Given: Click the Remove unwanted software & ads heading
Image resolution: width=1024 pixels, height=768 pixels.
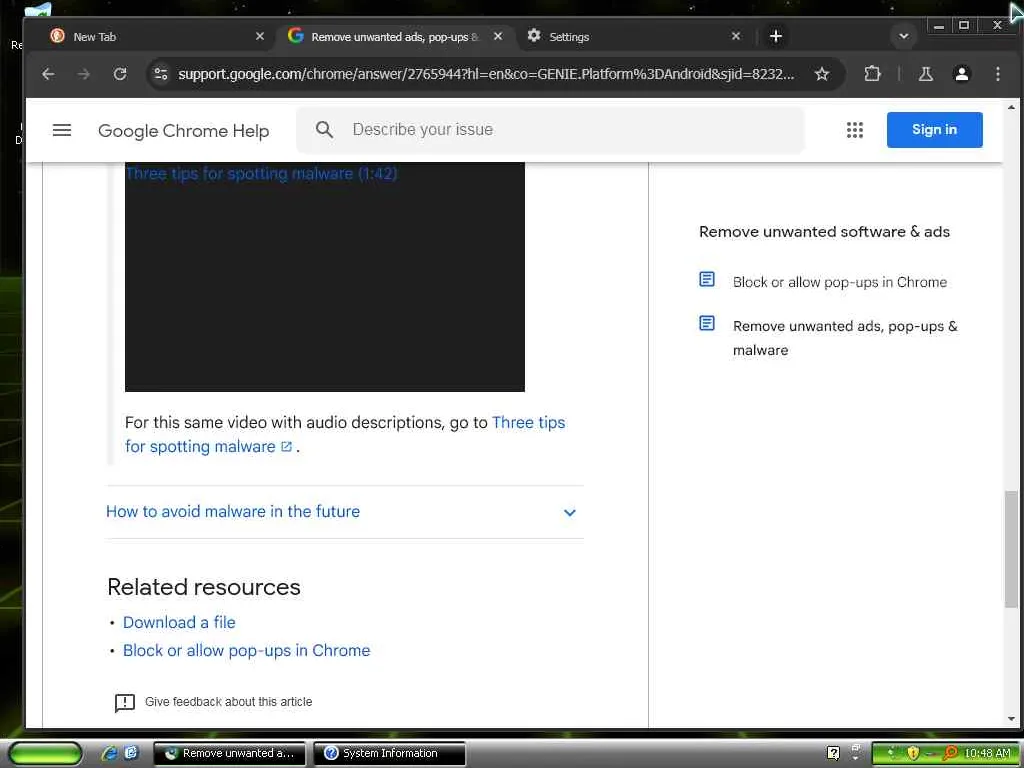Looking at the screenshot, I should click(x=824, y=232).
